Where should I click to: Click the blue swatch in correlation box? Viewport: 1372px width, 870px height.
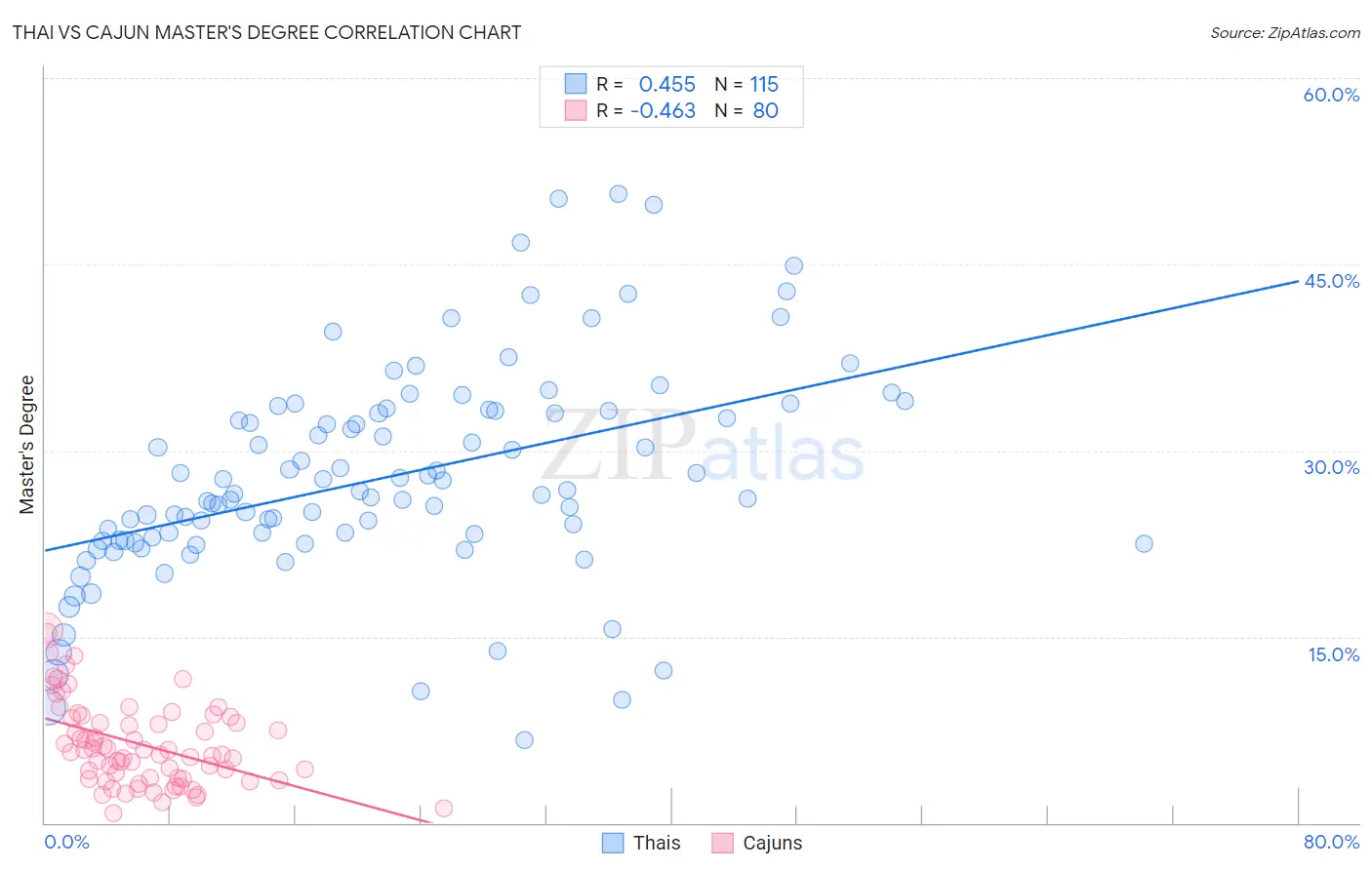click(576, 84)
